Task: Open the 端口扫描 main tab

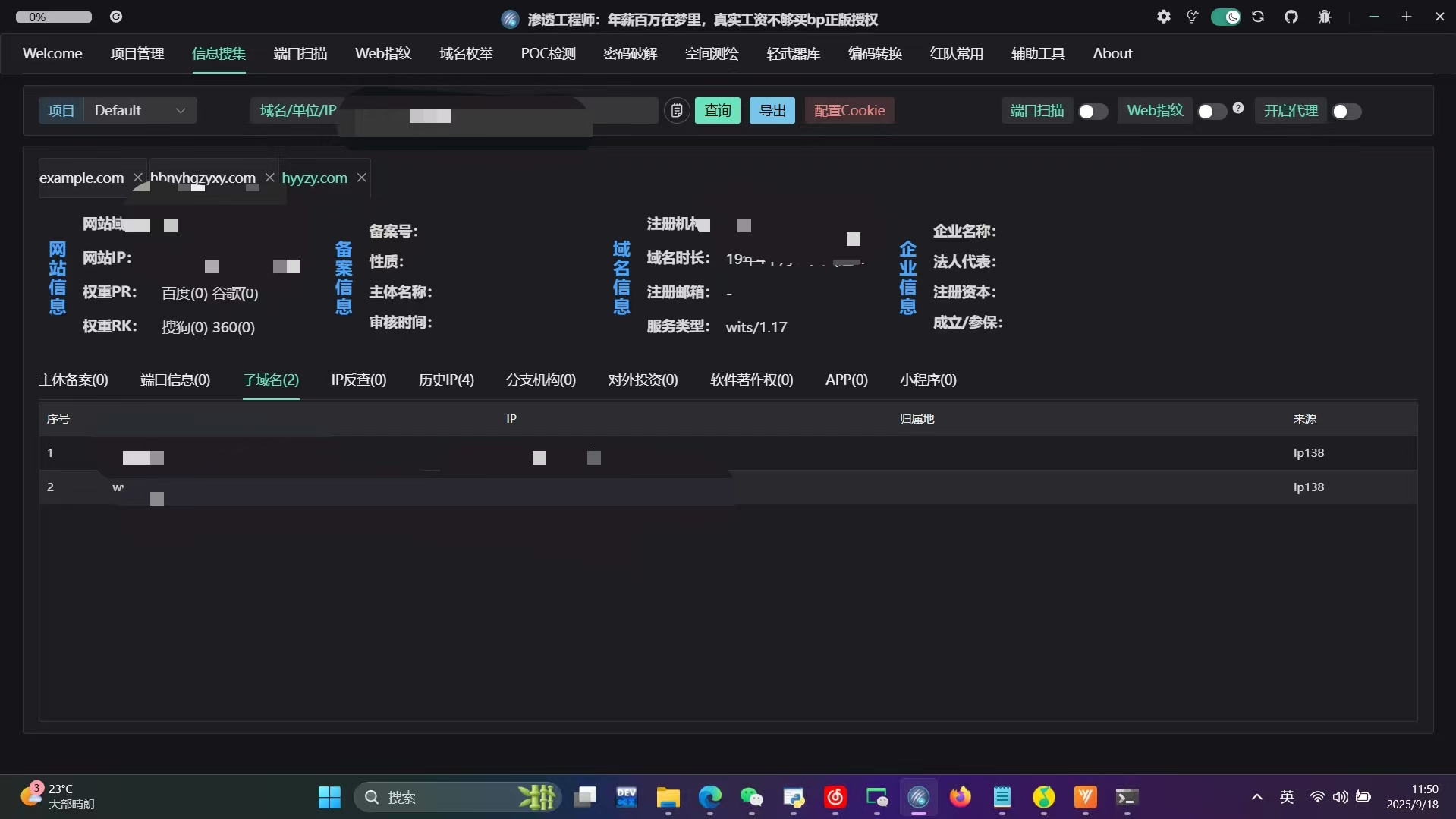Action: tap(300, 54)
